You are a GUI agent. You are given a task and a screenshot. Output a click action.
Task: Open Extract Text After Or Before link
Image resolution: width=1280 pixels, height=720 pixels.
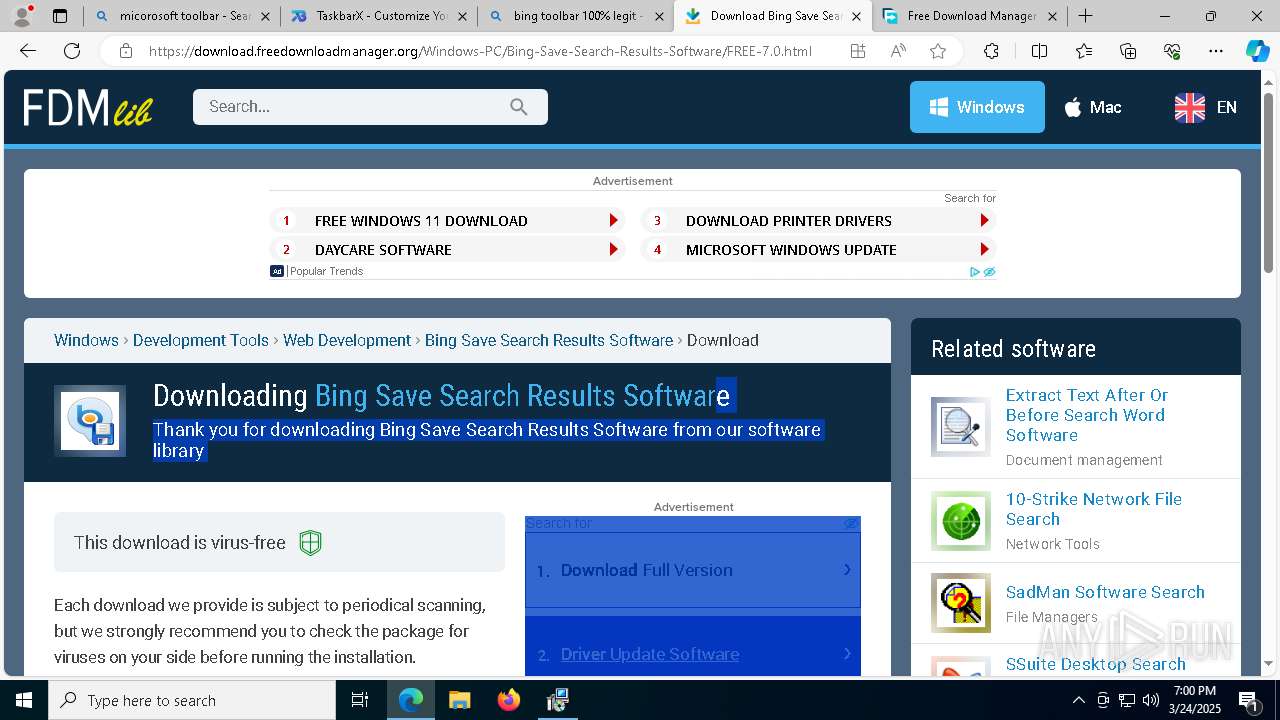1087,415
